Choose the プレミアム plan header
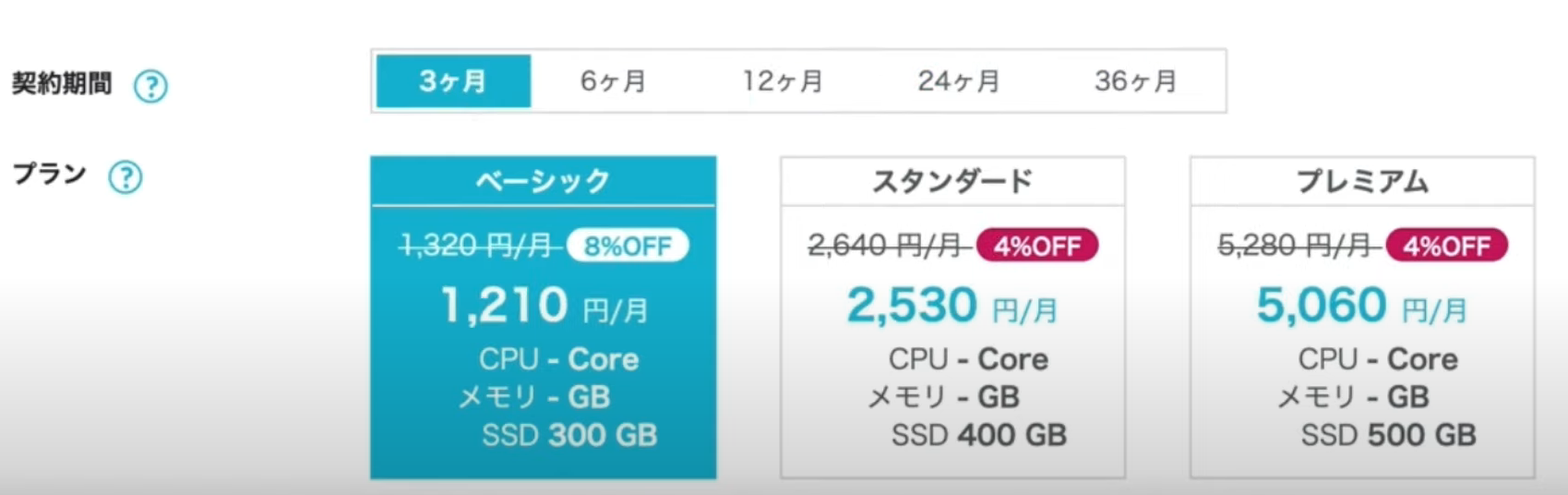1568x495 pixels. point(1362,181)
